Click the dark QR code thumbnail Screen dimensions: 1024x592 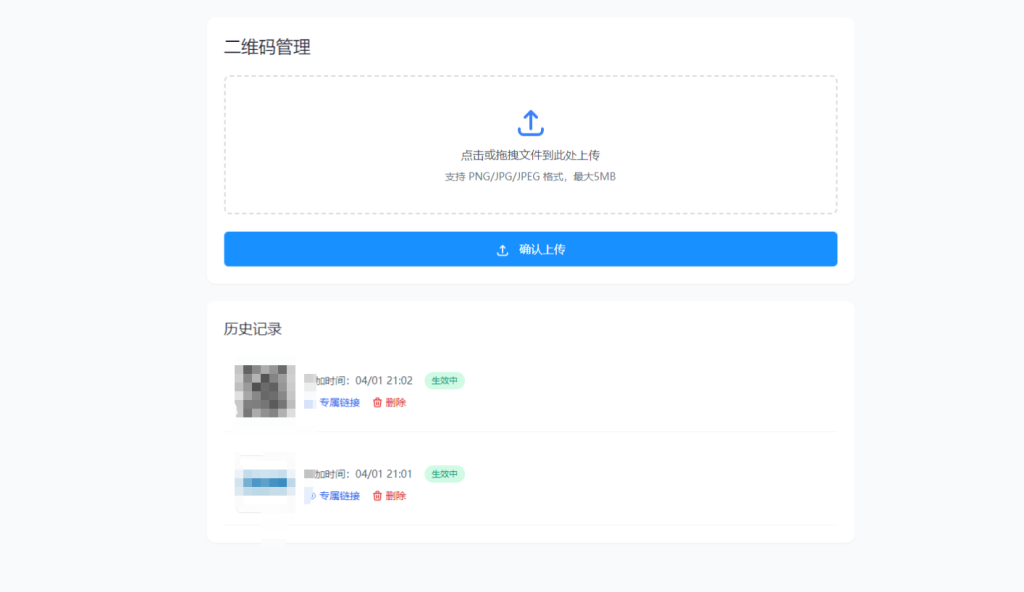[263, 390]
